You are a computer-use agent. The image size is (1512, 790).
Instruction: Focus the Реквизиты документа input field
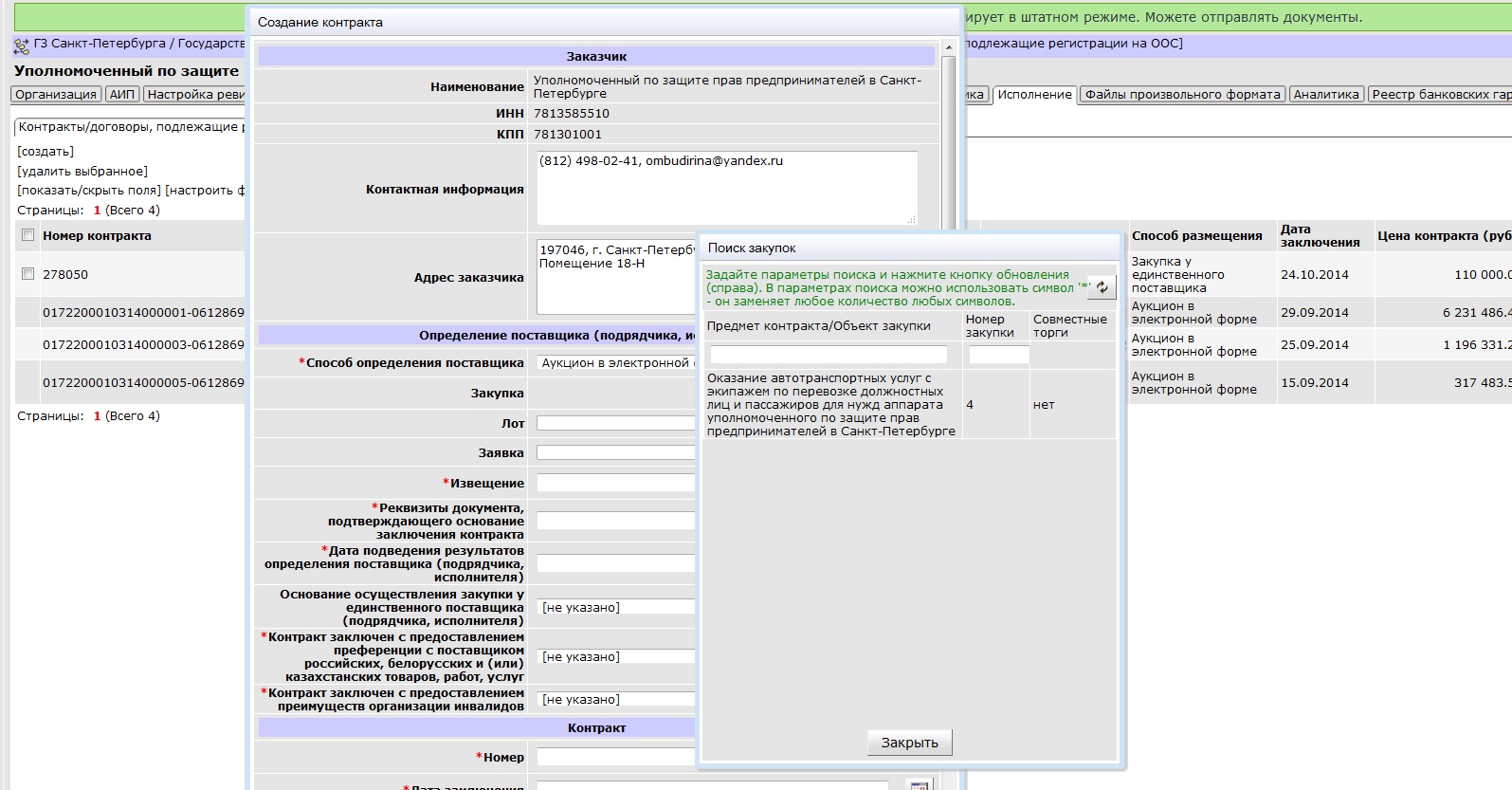point(616,521)
